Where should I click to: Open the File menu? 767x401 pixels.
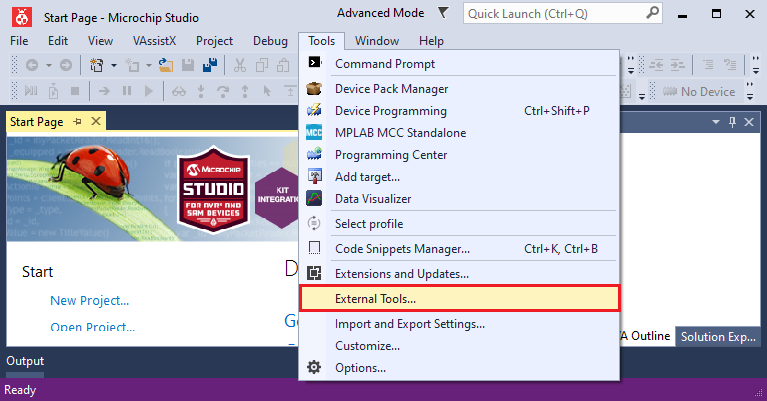coord(19,41)
